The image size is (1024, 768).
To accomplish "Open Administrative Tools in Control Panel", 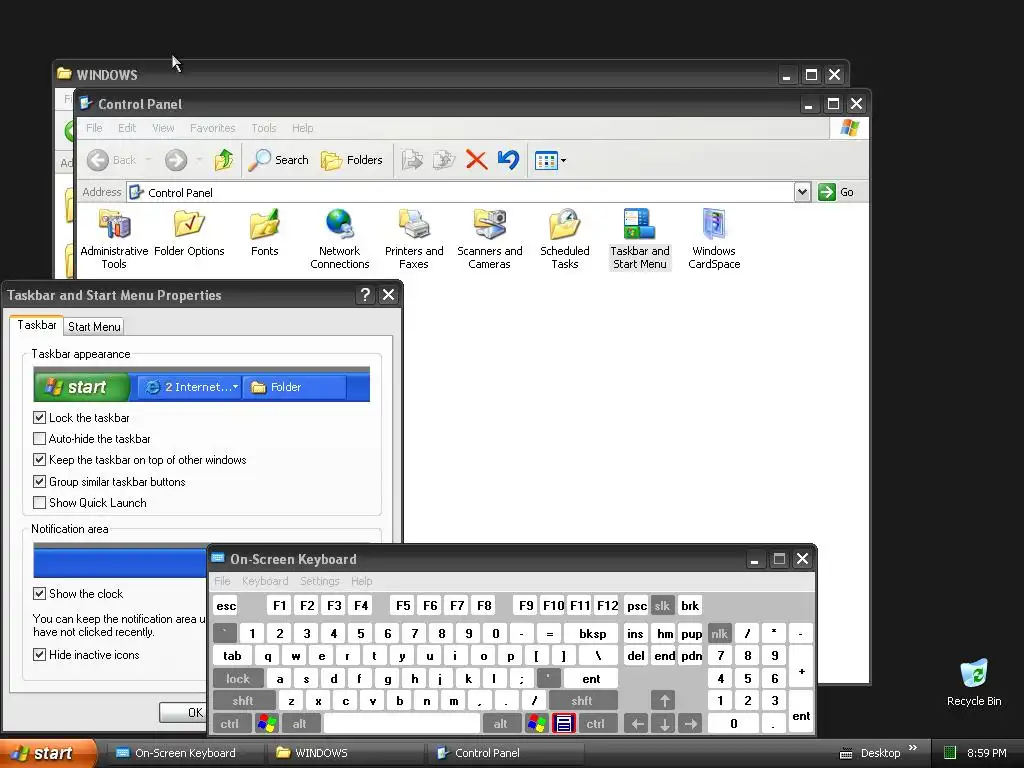I will pos(114,239).
